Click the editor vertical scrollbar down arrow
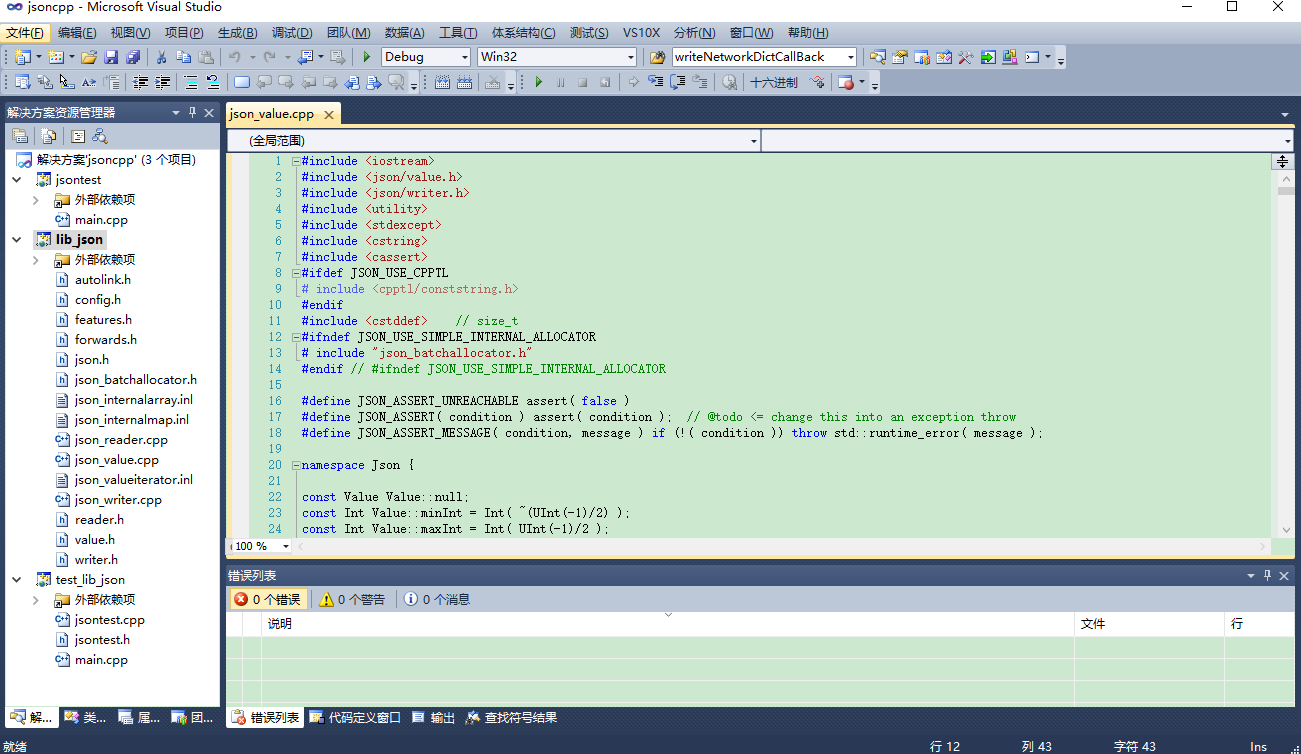Viewport: 1301px width, 754px height. coord(1286,530)
